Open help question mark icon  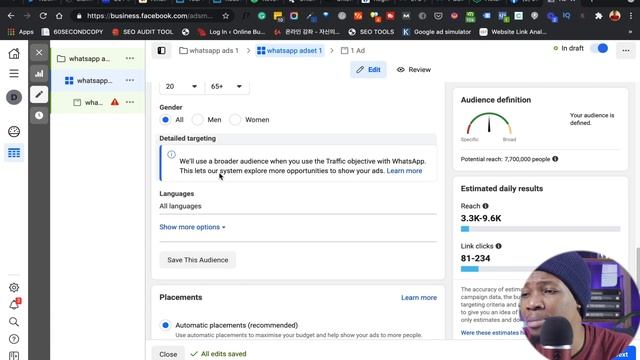pos(14,339)
